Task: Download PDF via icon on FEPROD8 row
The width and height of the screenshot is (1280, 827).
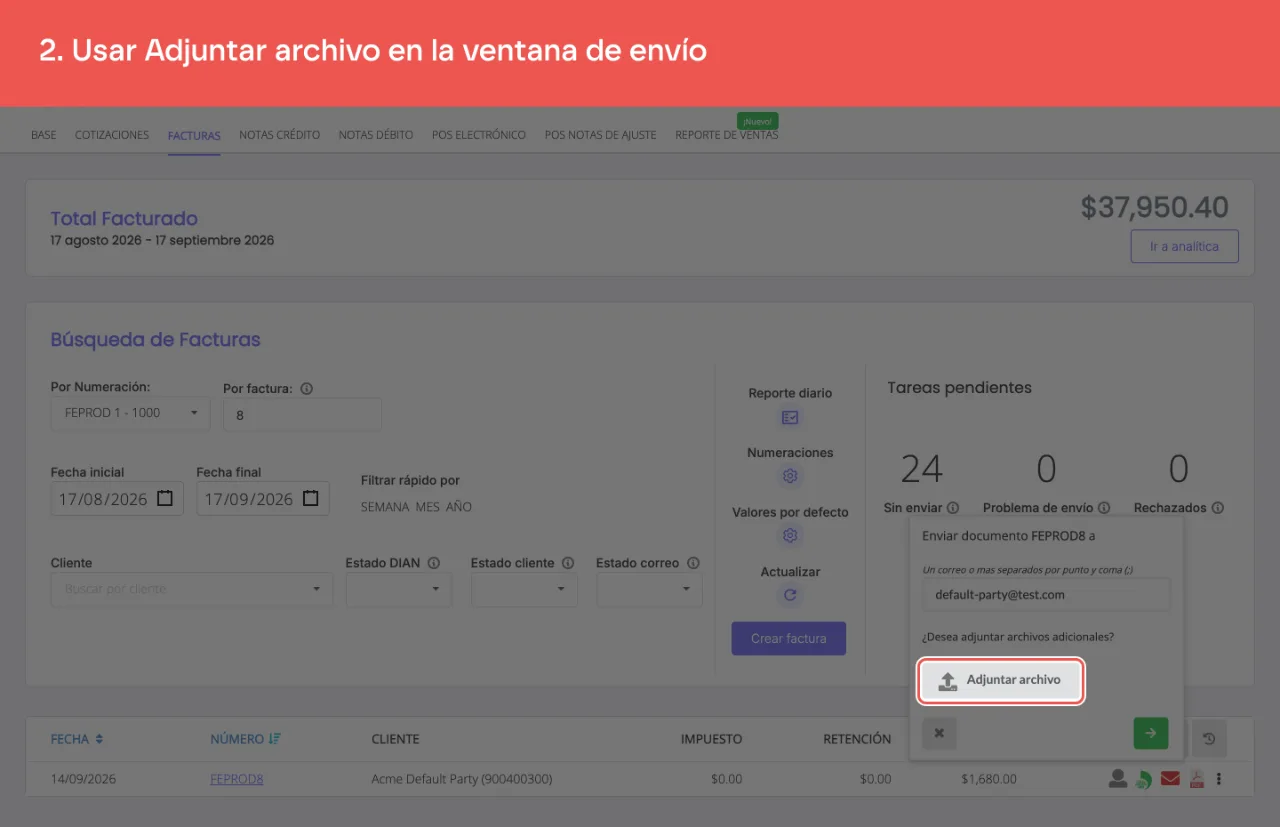Action: point(1196,779)
